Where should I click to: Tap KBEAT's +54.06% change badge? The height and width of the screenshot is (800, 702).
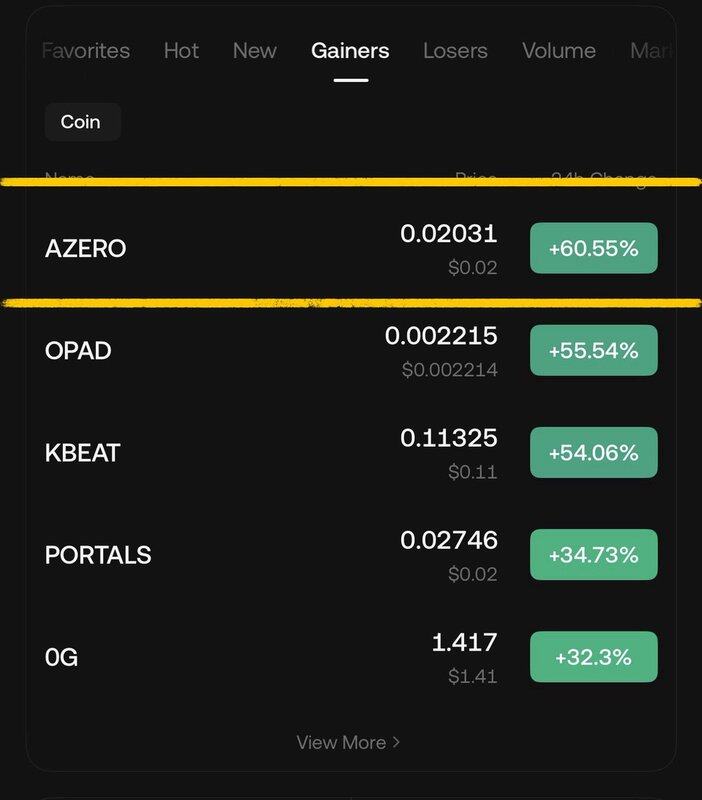point(593,452)
